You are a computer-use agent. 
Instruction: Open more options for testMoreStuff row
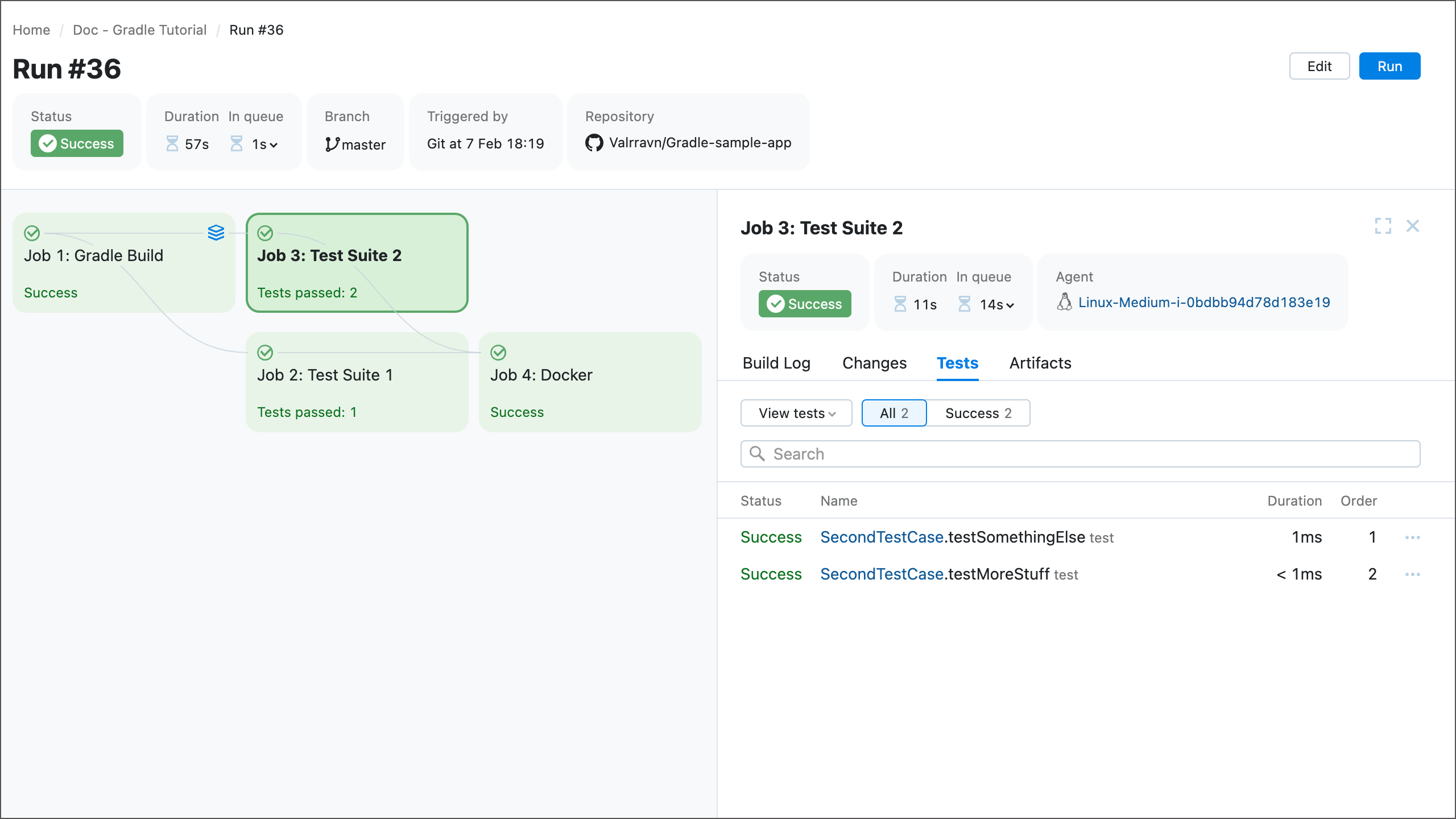click(x=1412, y=574)
